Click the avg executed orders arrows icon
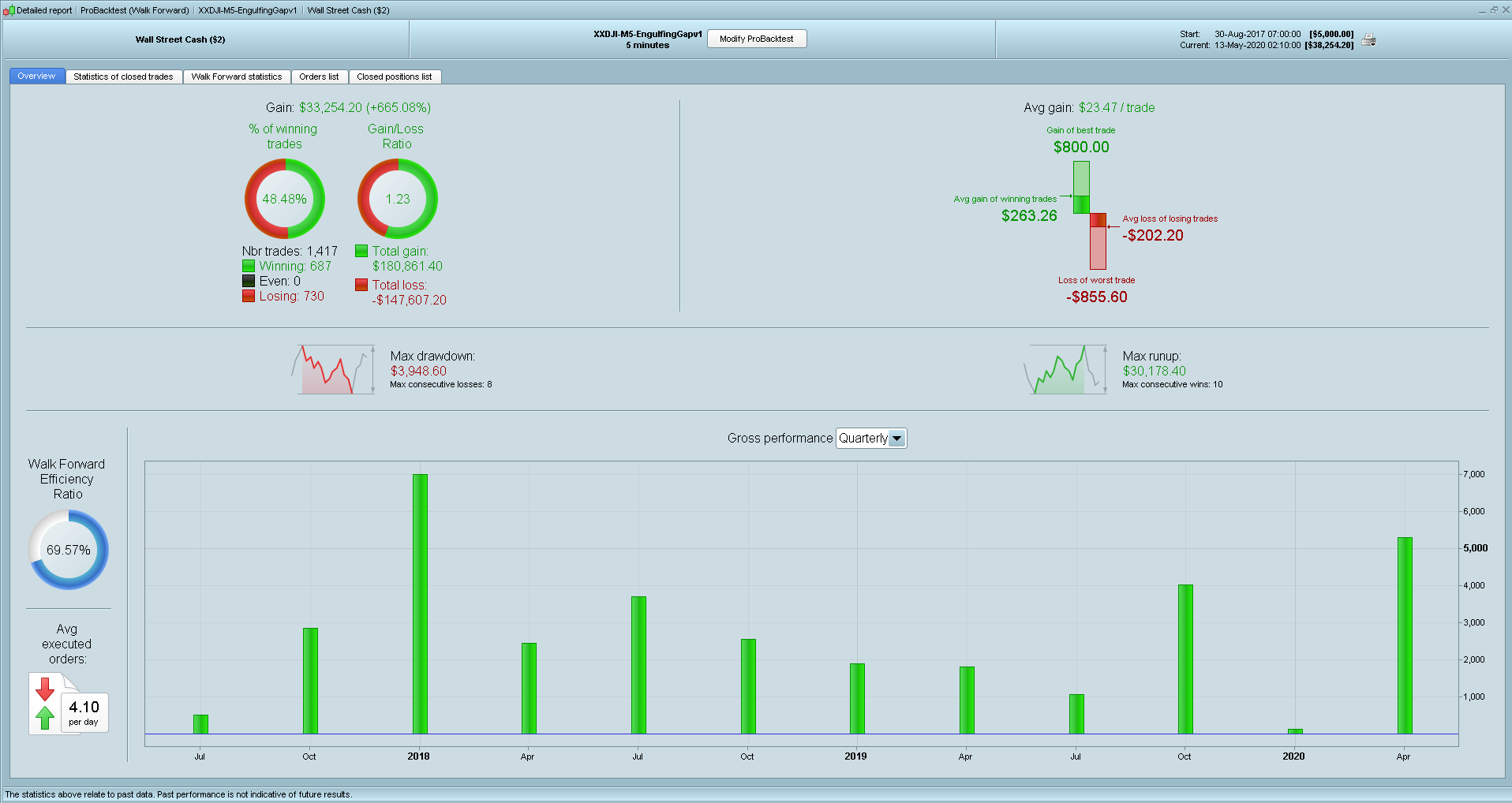The height and width of the screenshot is (803, 1512). 45,703
